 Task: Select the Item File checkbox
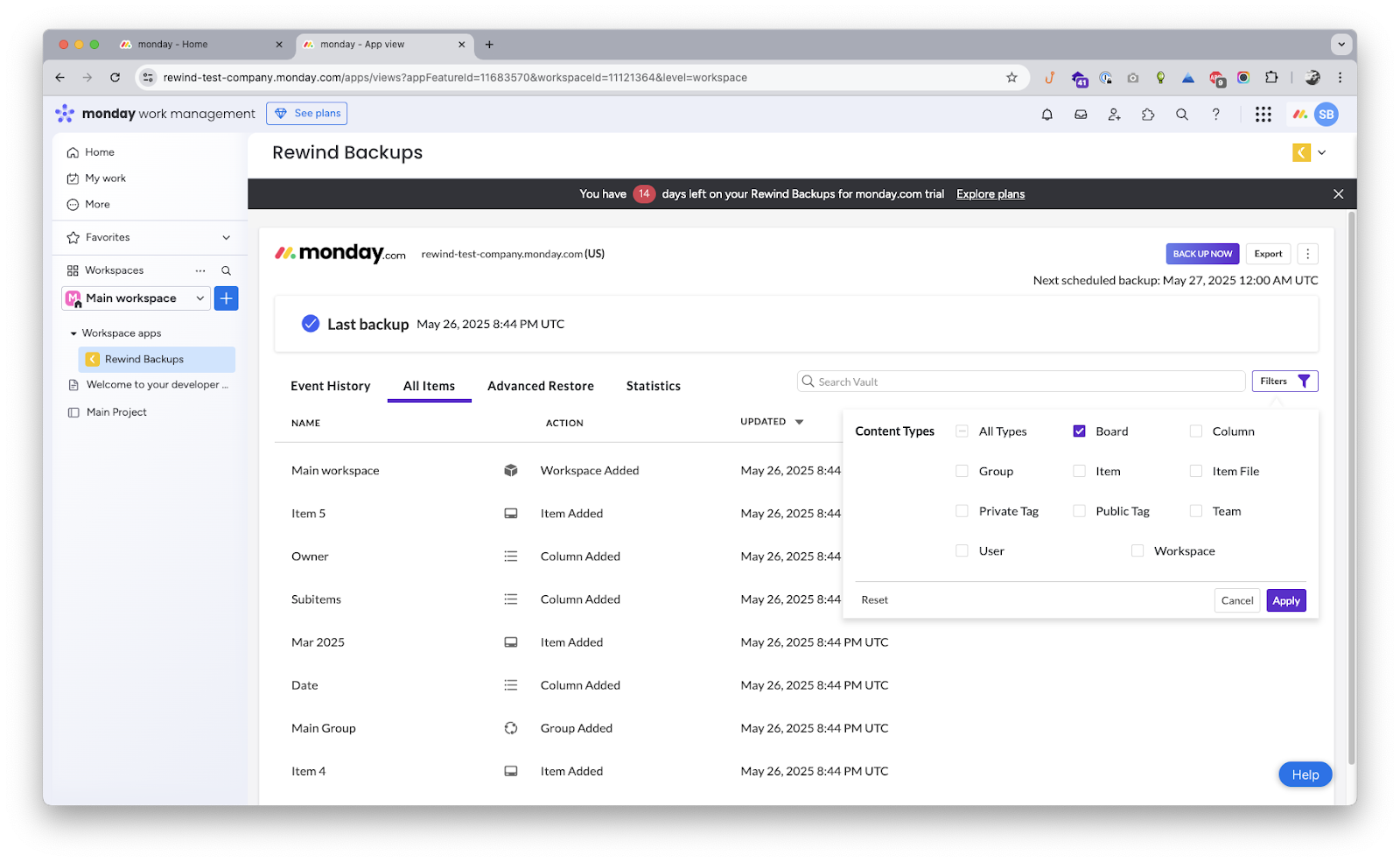click(1195, 471)
